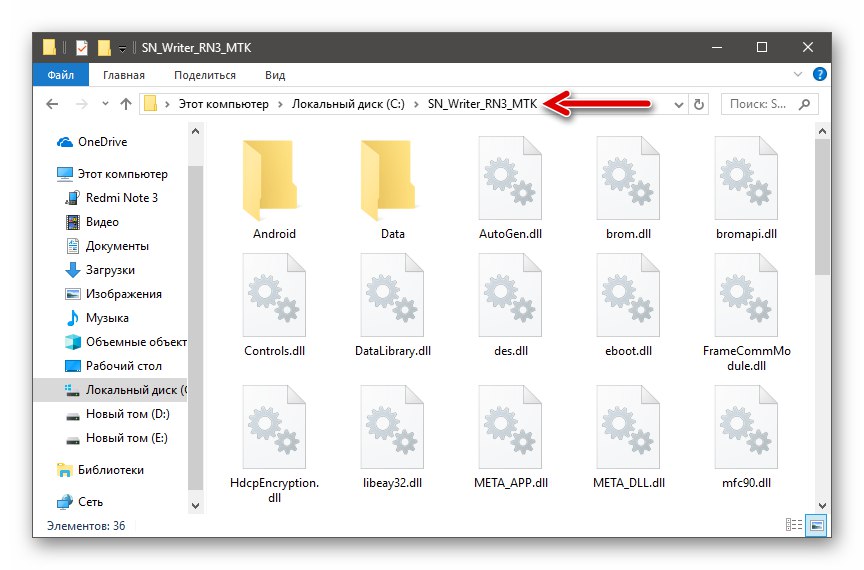Select the libeay32.dll file icon
The height and width of the screenshot is (570, 864).
392,427
